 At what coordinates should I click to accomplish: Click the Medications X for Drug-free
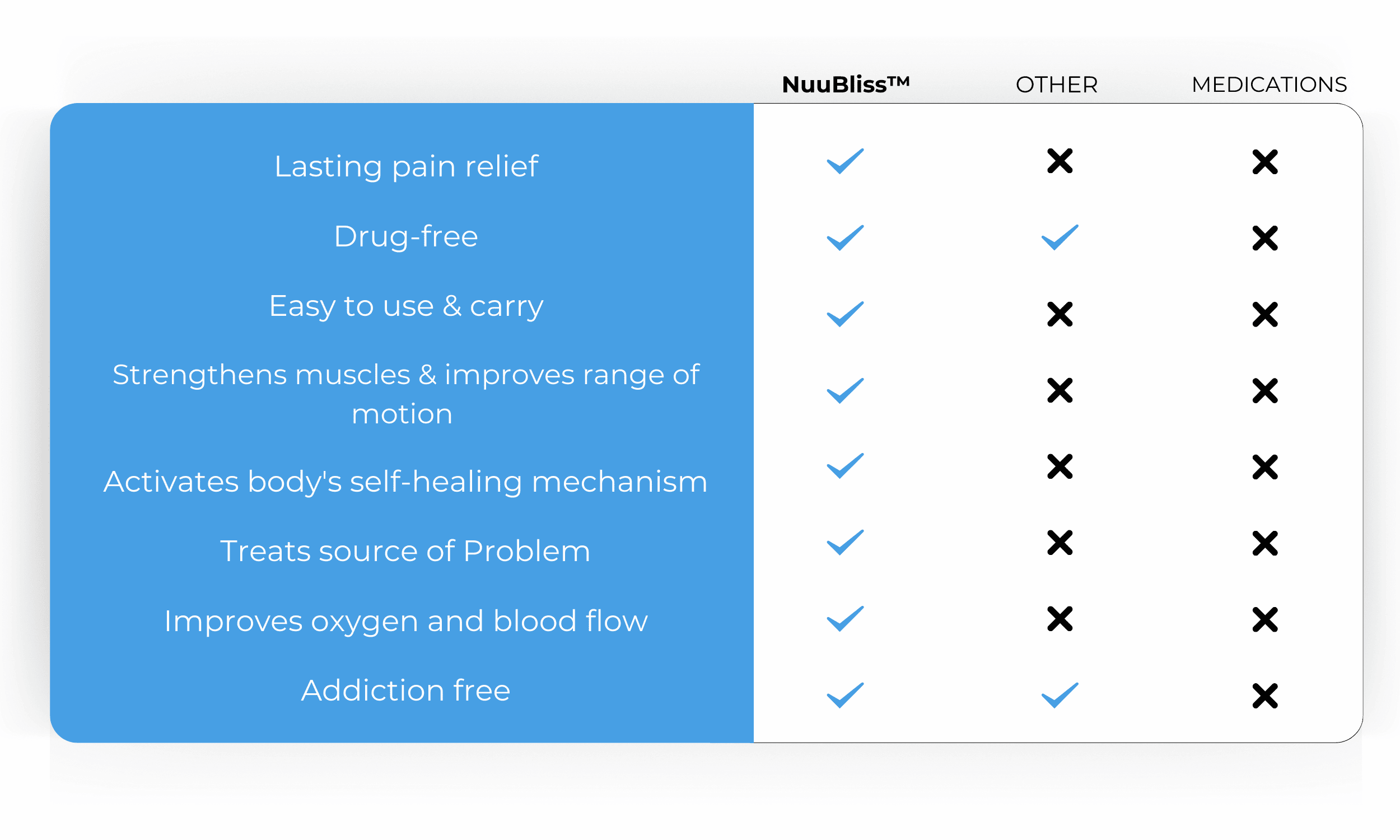(1264, 238)
